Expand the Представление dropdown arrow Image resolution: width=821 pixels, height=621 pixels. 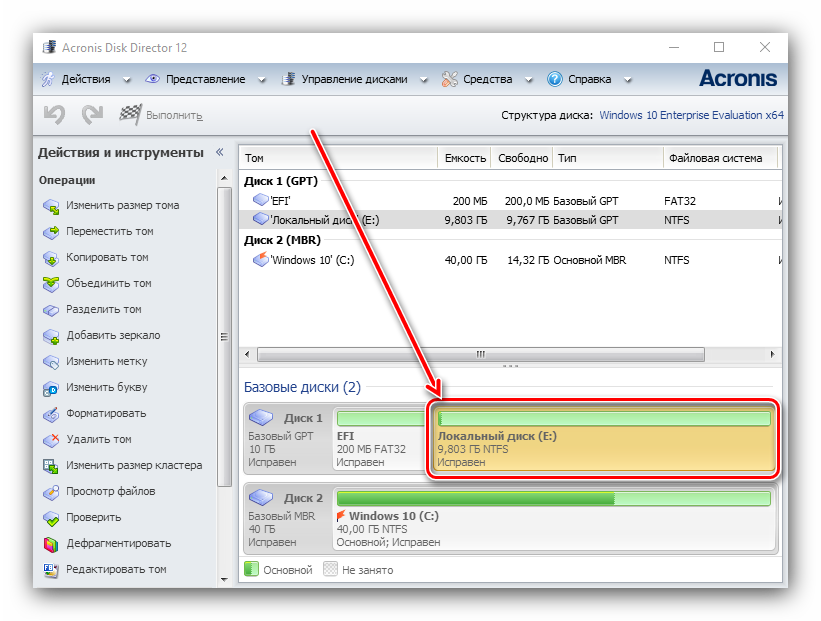coord(261,80)
